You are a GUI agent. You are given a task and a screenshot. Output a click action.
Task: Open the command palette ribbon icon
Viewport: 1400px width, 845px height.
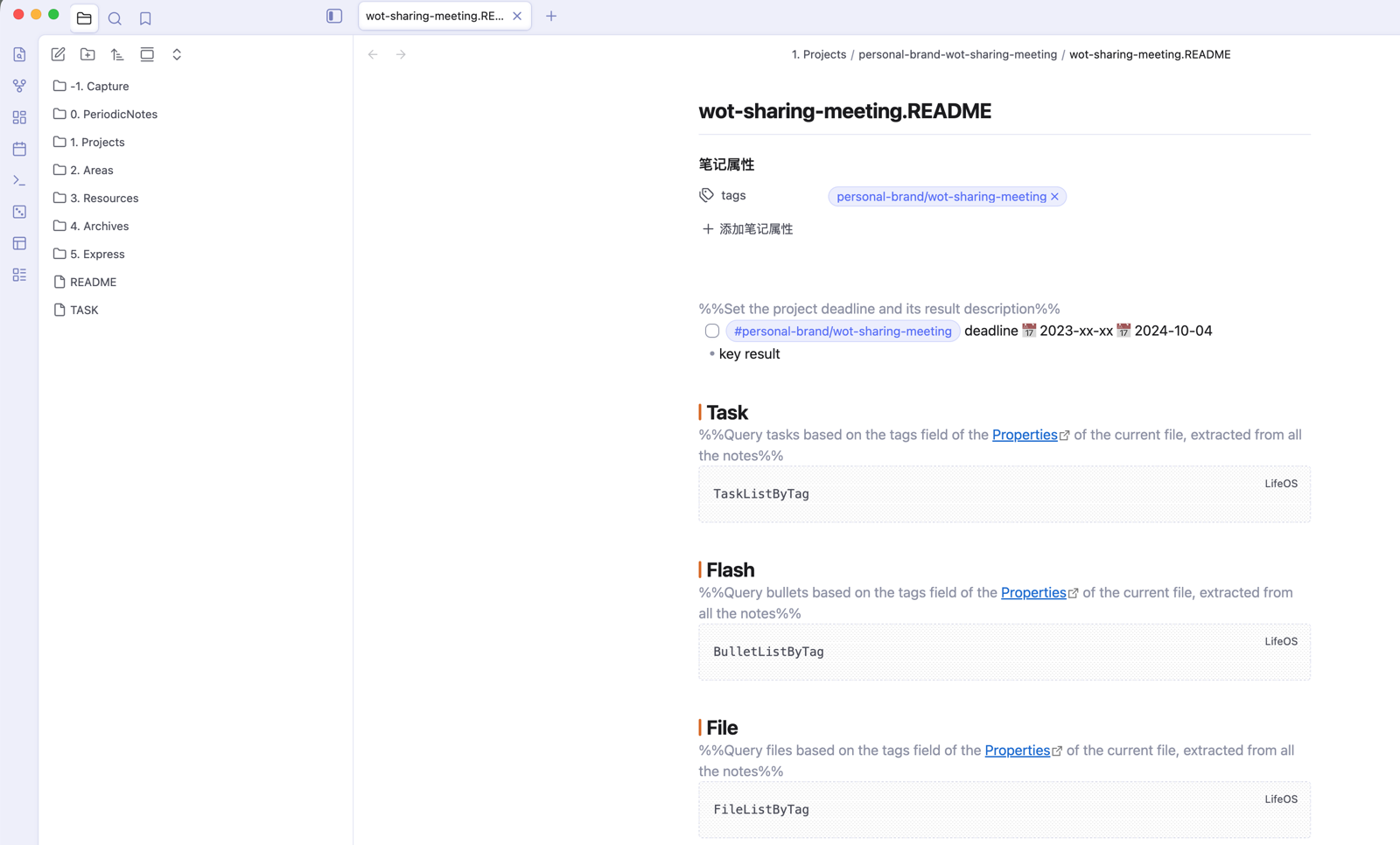point(19,180)
